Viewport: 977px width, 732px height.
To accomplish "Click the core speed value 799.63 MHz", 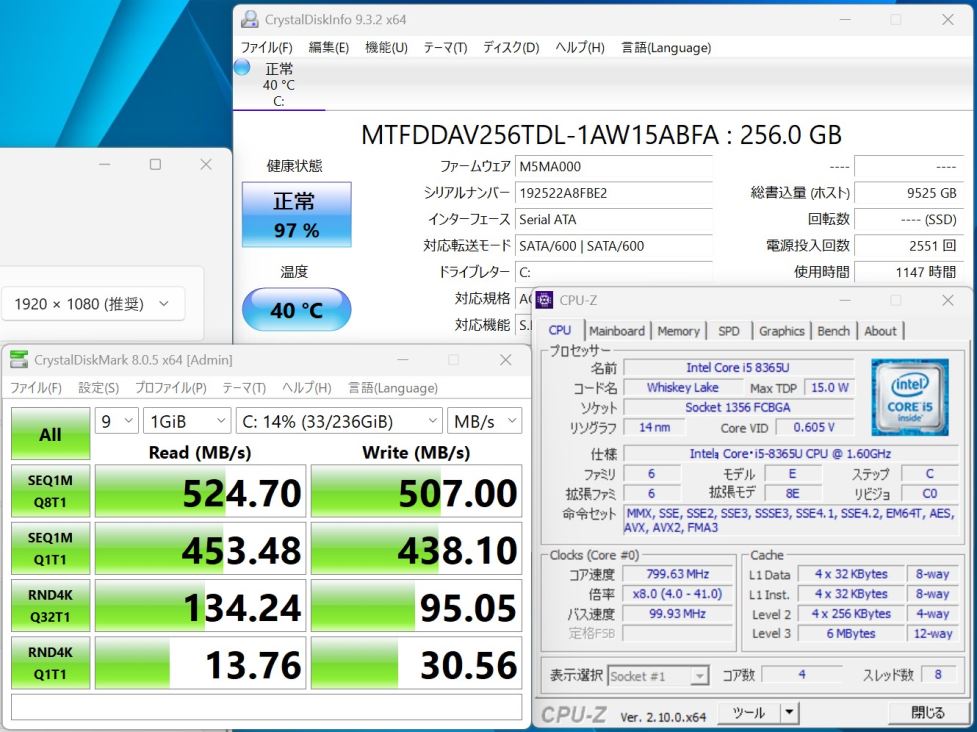I will point(677,574).
